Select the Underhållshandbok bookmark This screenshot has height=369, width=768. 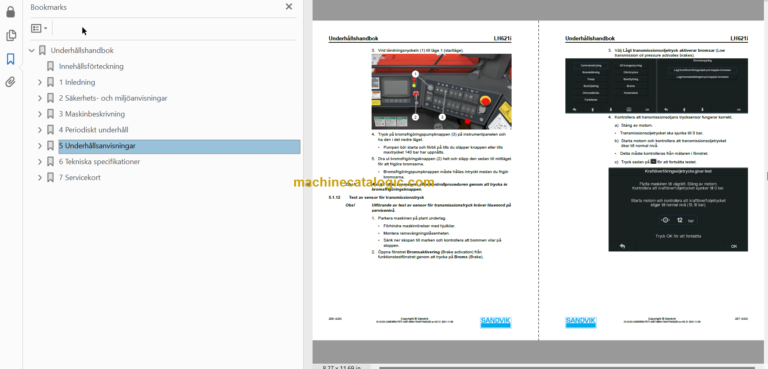coord(82,50)
